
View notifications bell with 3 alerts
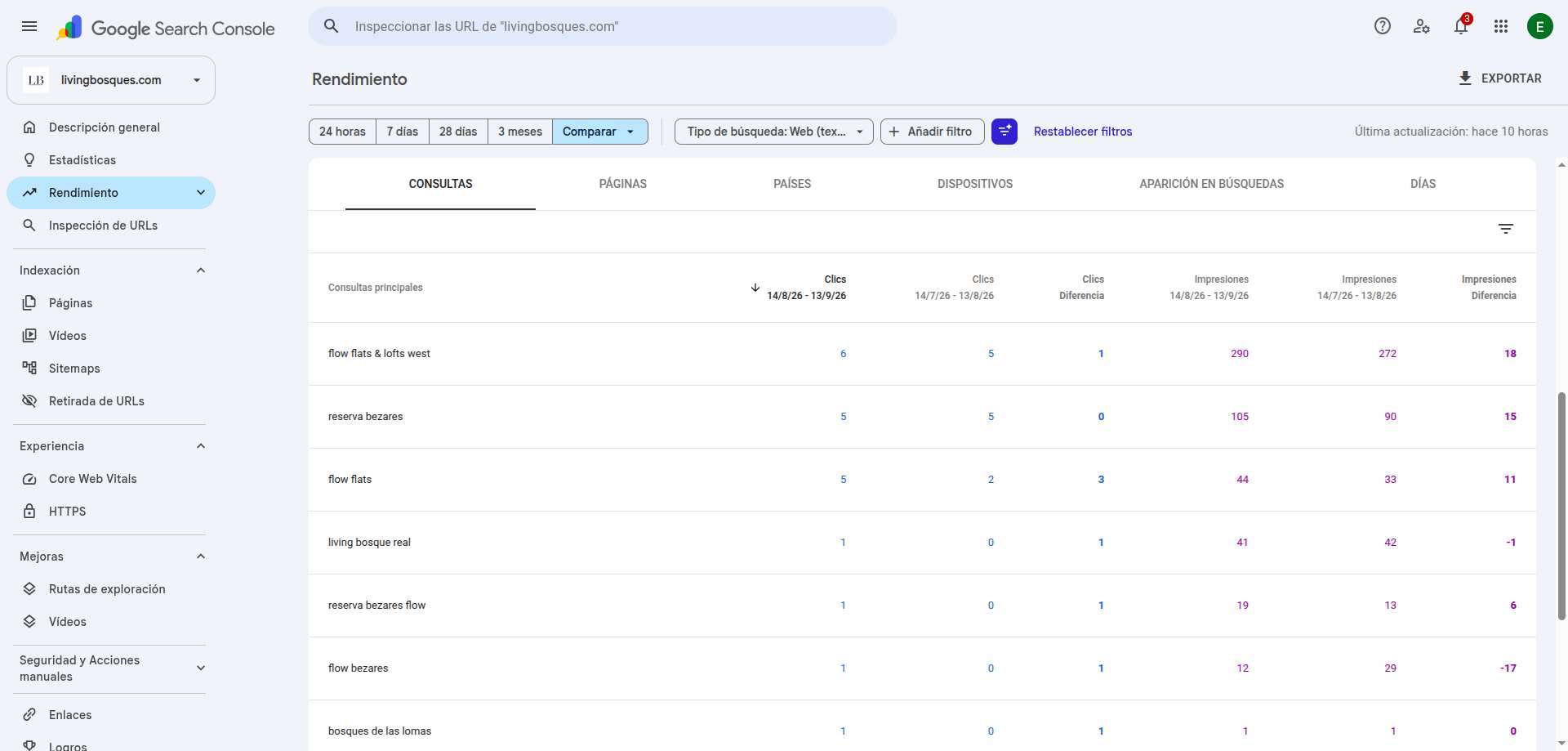pos(1461,26)
